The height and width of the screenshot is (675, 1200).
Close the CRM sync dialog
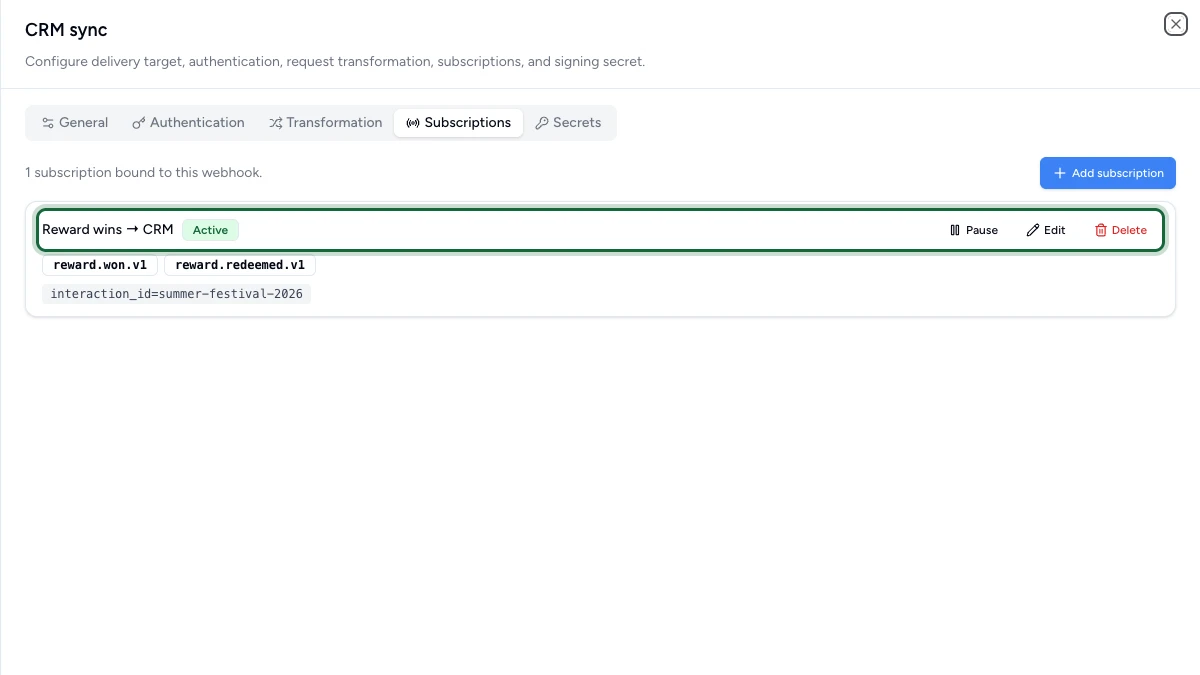1175,24
